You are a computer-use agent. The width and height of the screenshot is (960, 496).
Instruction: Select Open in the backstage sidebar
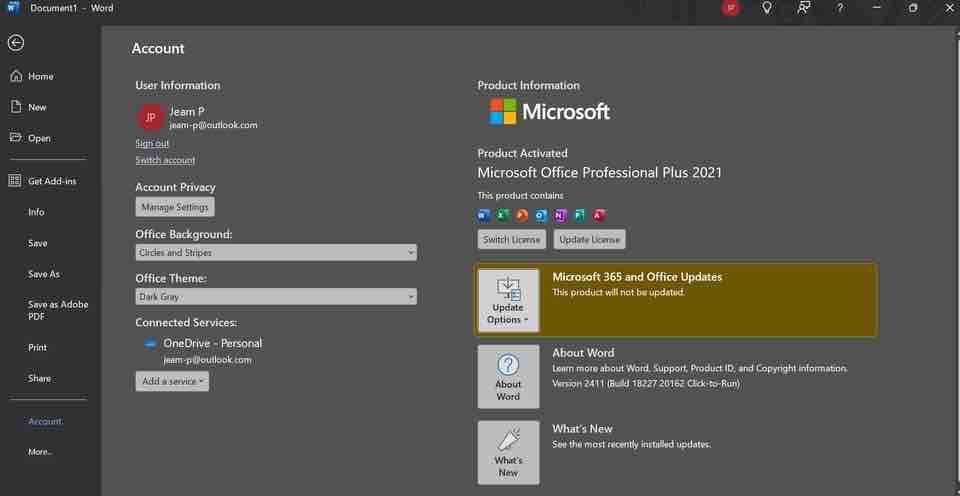click(39, 138)
